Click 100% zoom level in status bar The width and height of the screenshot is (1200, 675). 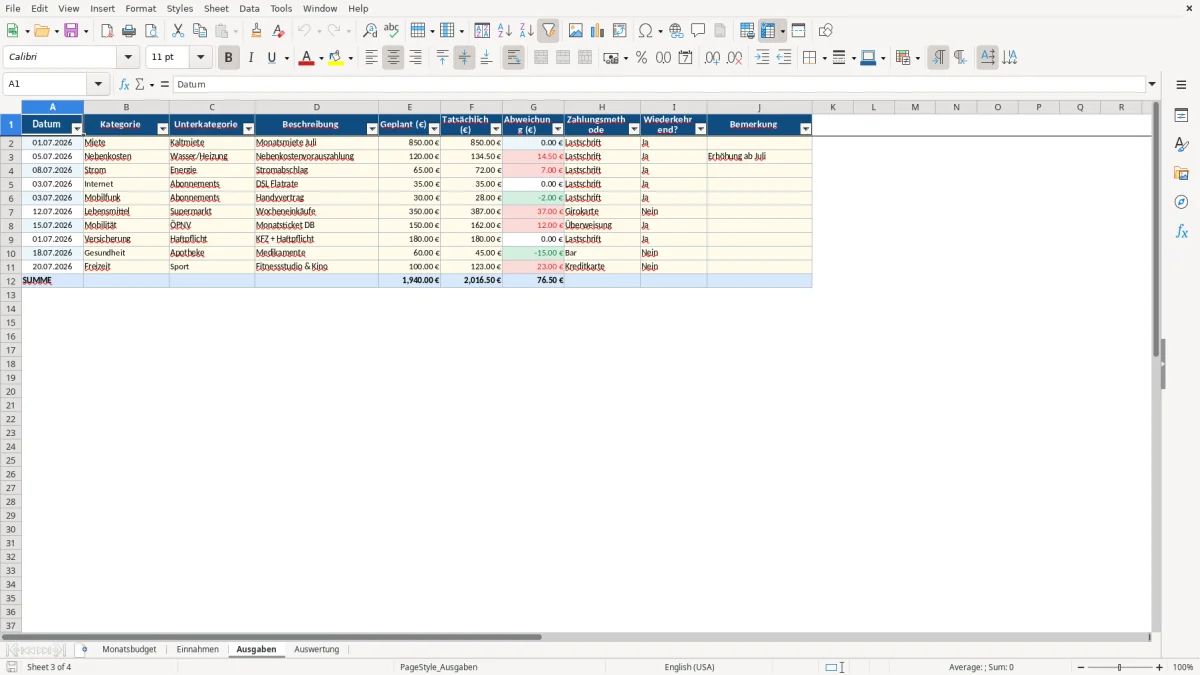(x=1183, y=667)
